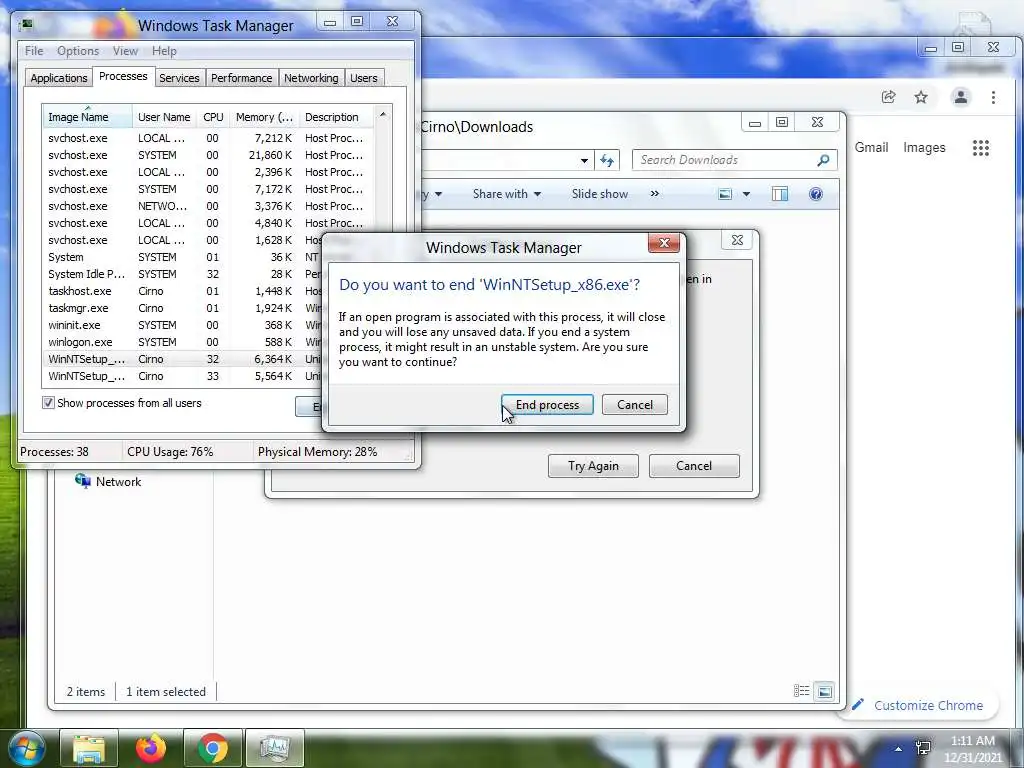The width and height of the screenshot is (1024, 768).
Task: Click Slide show in Explorer toolbar
Action: pos(600,194)
